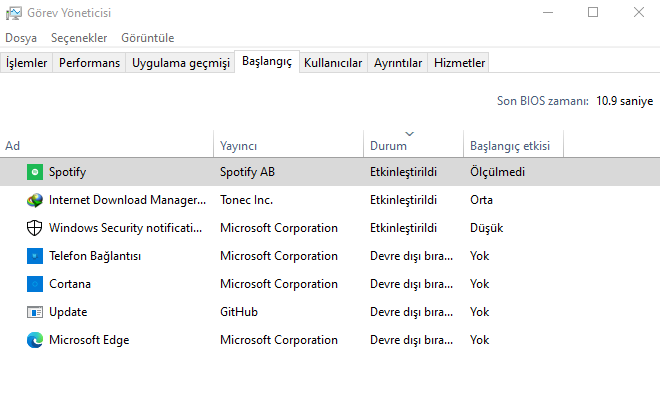This screenshot has width=660, height=409.
Task: Click the Spotify app icon
Action: (35, 172)
